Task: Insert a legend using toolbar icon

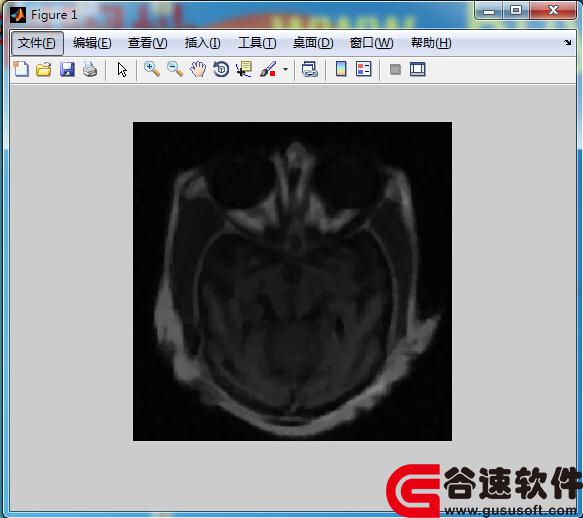Action: pyautogui.click(x=363, y=69)
